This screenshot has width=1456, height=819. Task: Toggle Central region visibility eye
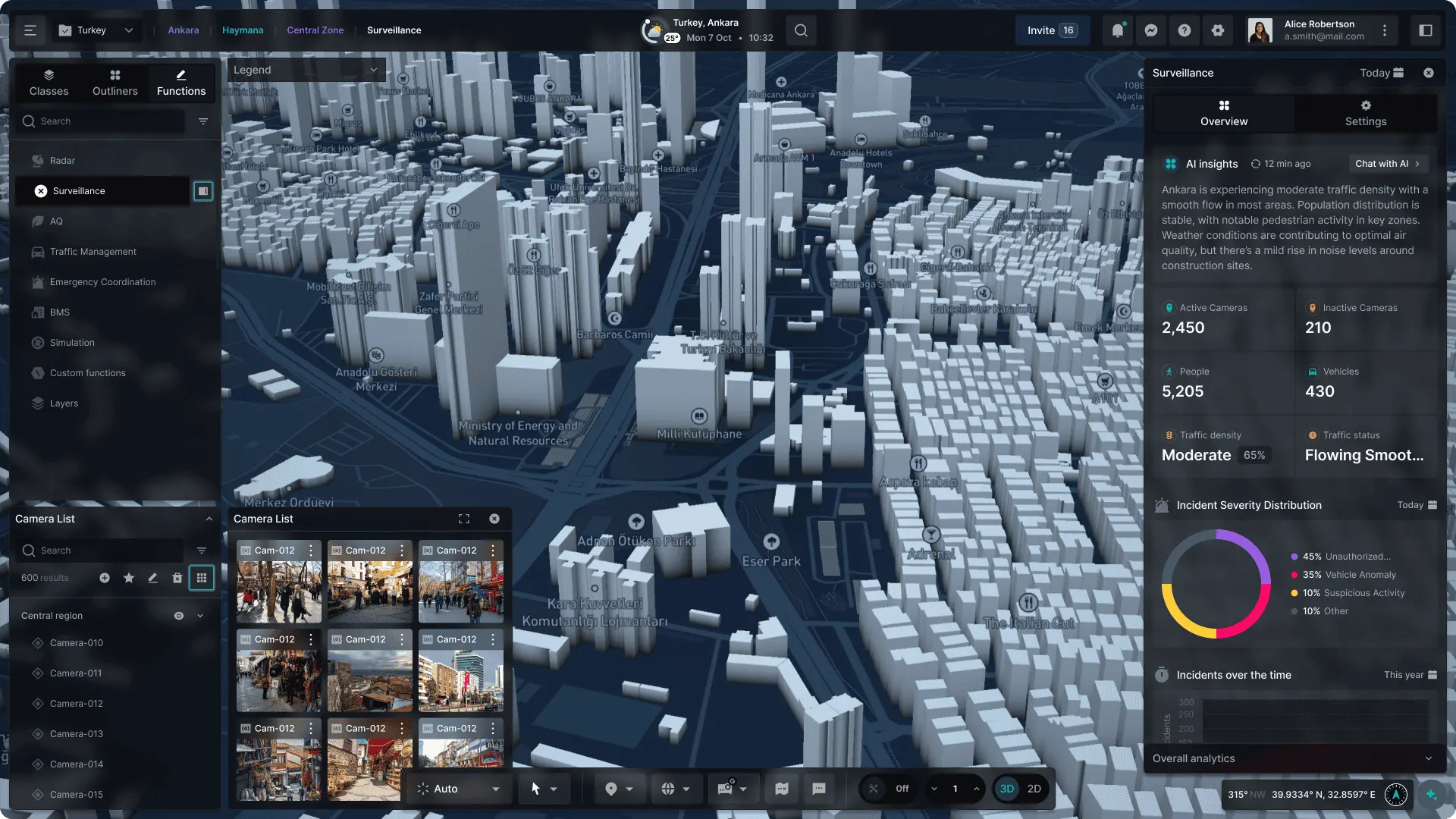179,616
